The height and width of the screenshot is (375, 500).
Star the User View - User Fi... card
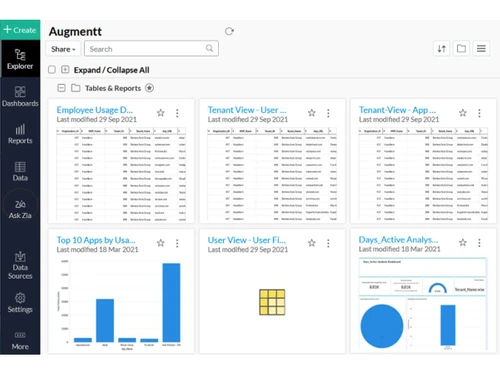coord(312,243)
